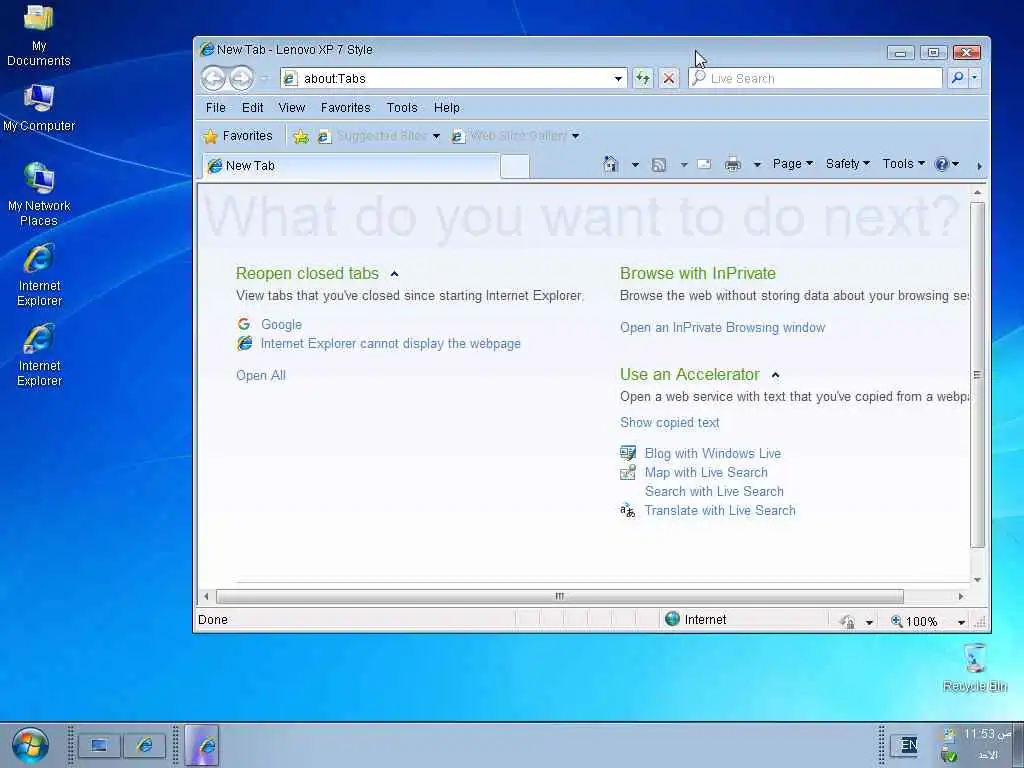Open My Documents desktop icon
The width and height of the screenshot is (1024, 768).
[x=39, y=36]
